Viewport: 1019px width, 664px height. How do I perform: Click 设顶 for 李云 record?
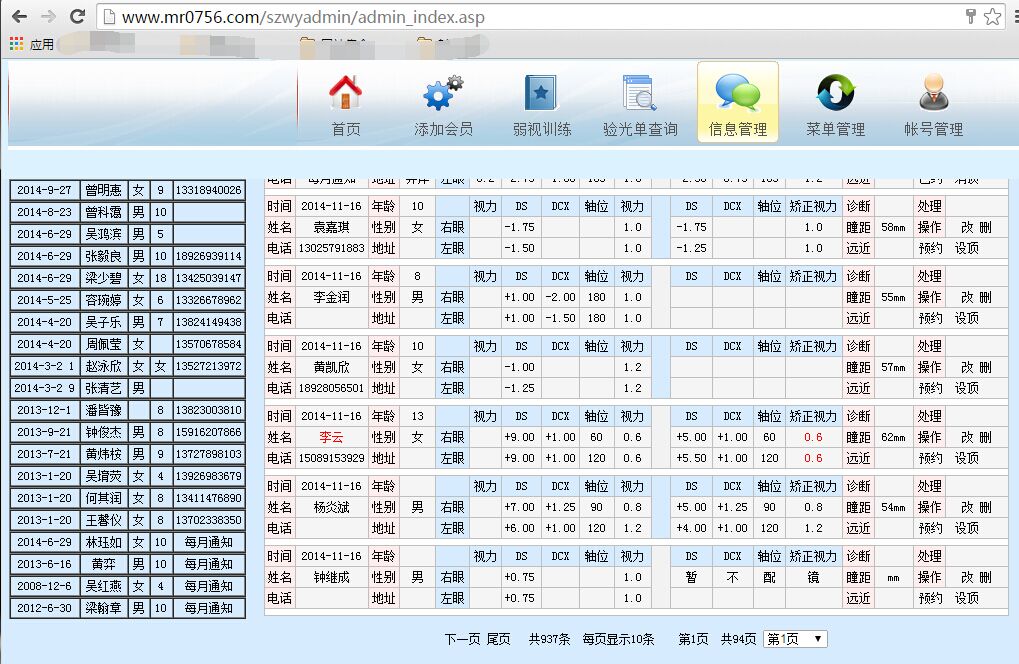pyautogui.click(x=966, y=458)
